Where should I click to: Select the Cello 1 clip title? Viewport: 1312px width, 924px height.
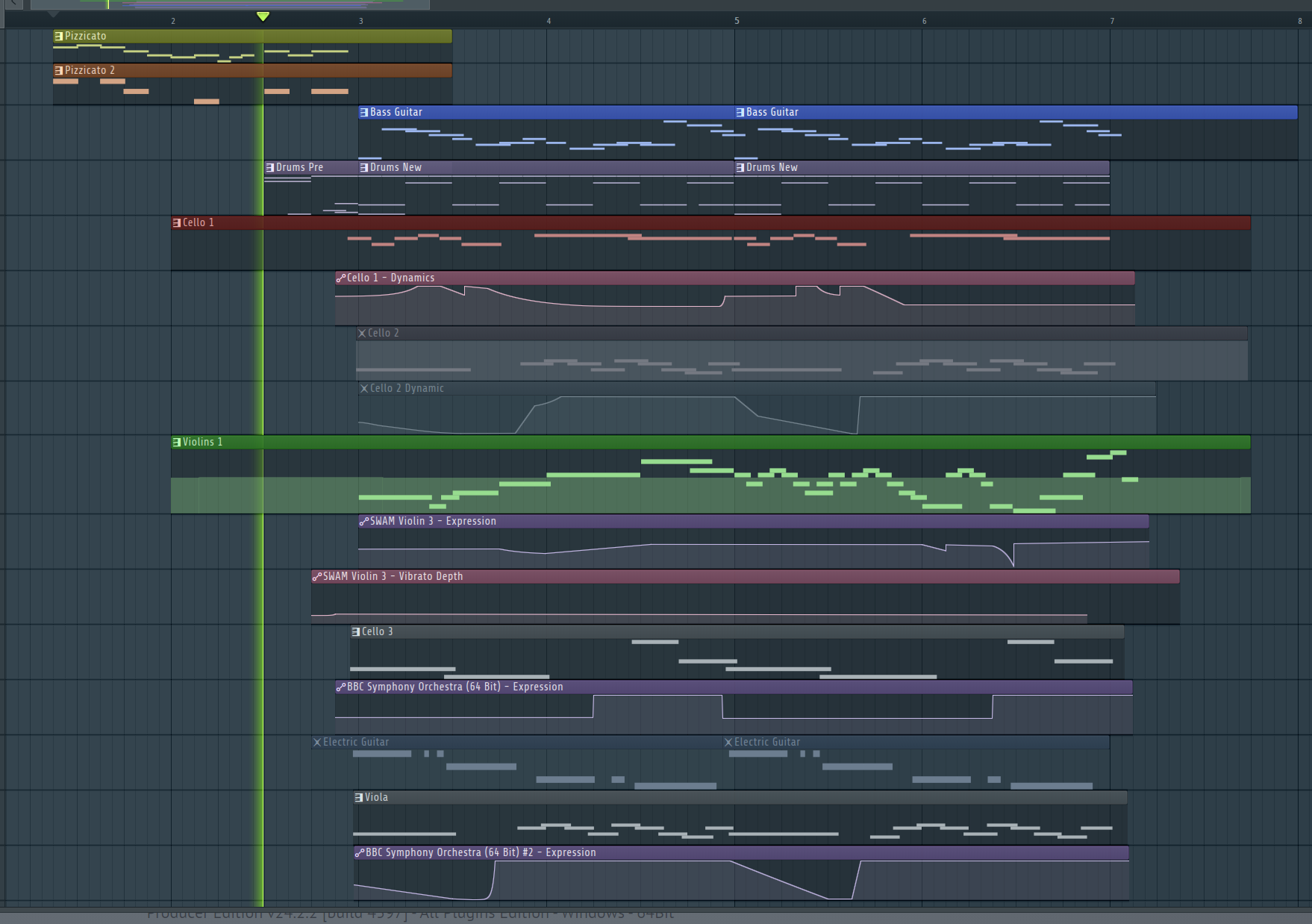tap(199, 222)
